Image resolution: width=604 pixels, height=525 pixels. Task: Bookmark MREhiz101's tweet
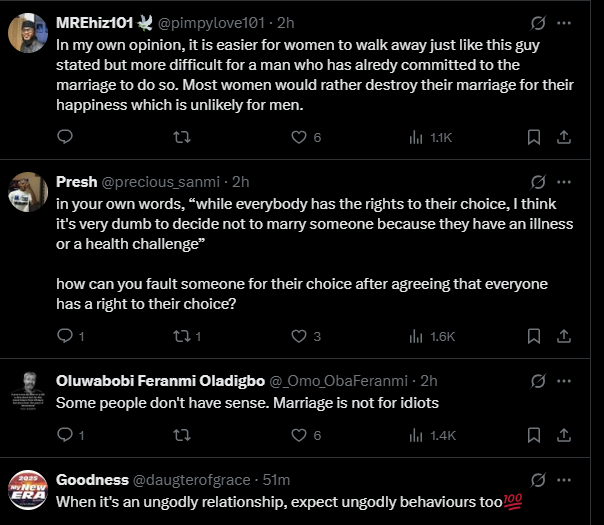point(534,137)
